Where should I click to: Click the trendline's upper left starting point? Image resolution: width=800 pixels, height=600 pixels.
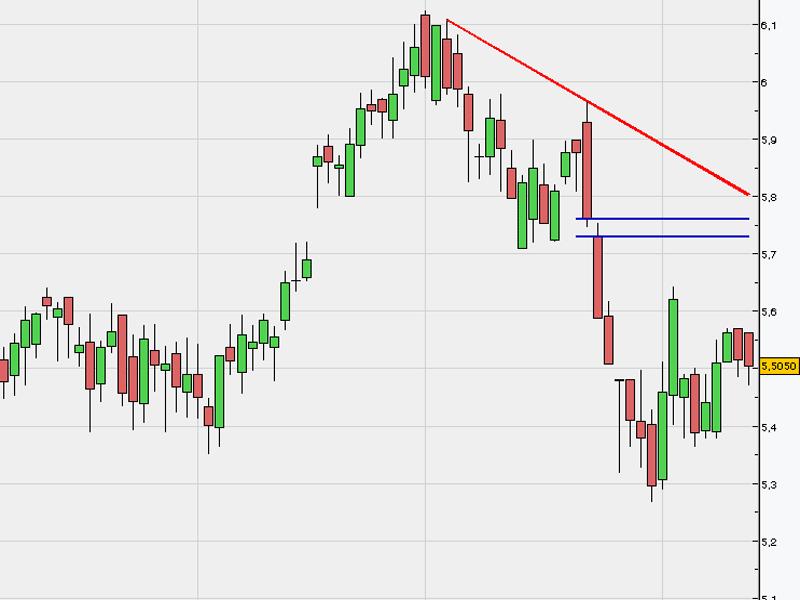click(x=447, y=20)
